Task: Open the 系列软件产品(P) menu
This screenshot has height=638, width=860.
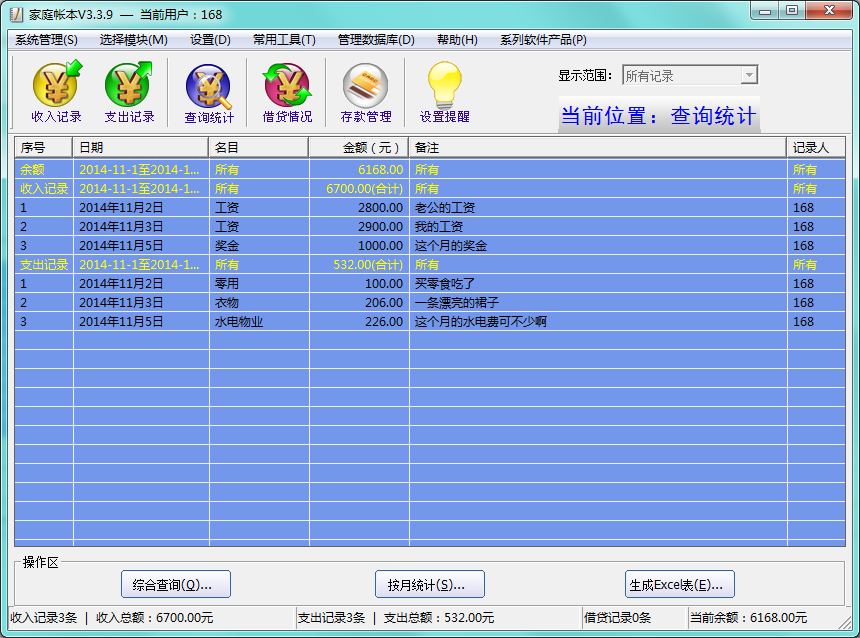Action: [x=543, y=40]
